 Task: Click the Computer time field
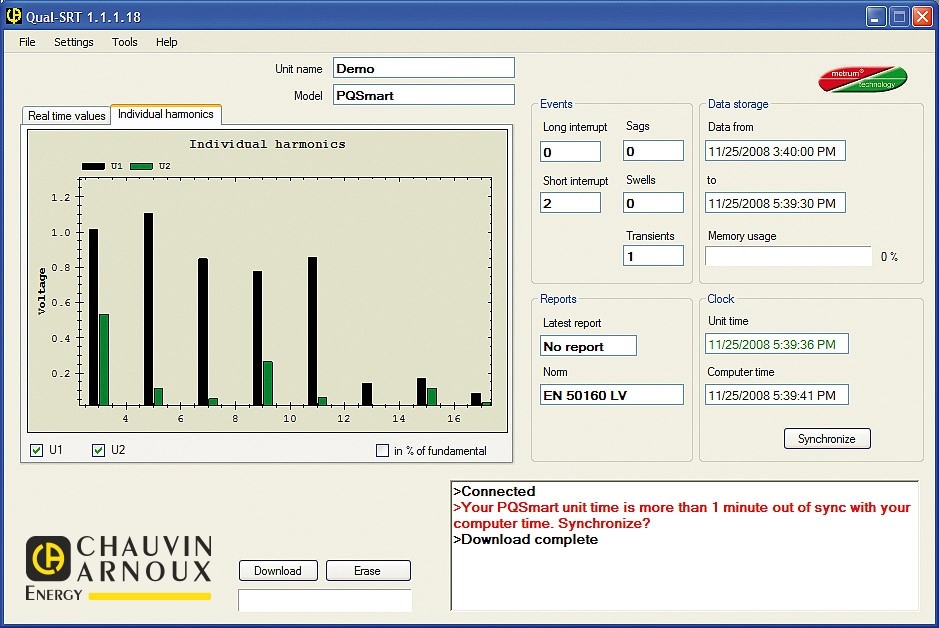coord(777,395)
